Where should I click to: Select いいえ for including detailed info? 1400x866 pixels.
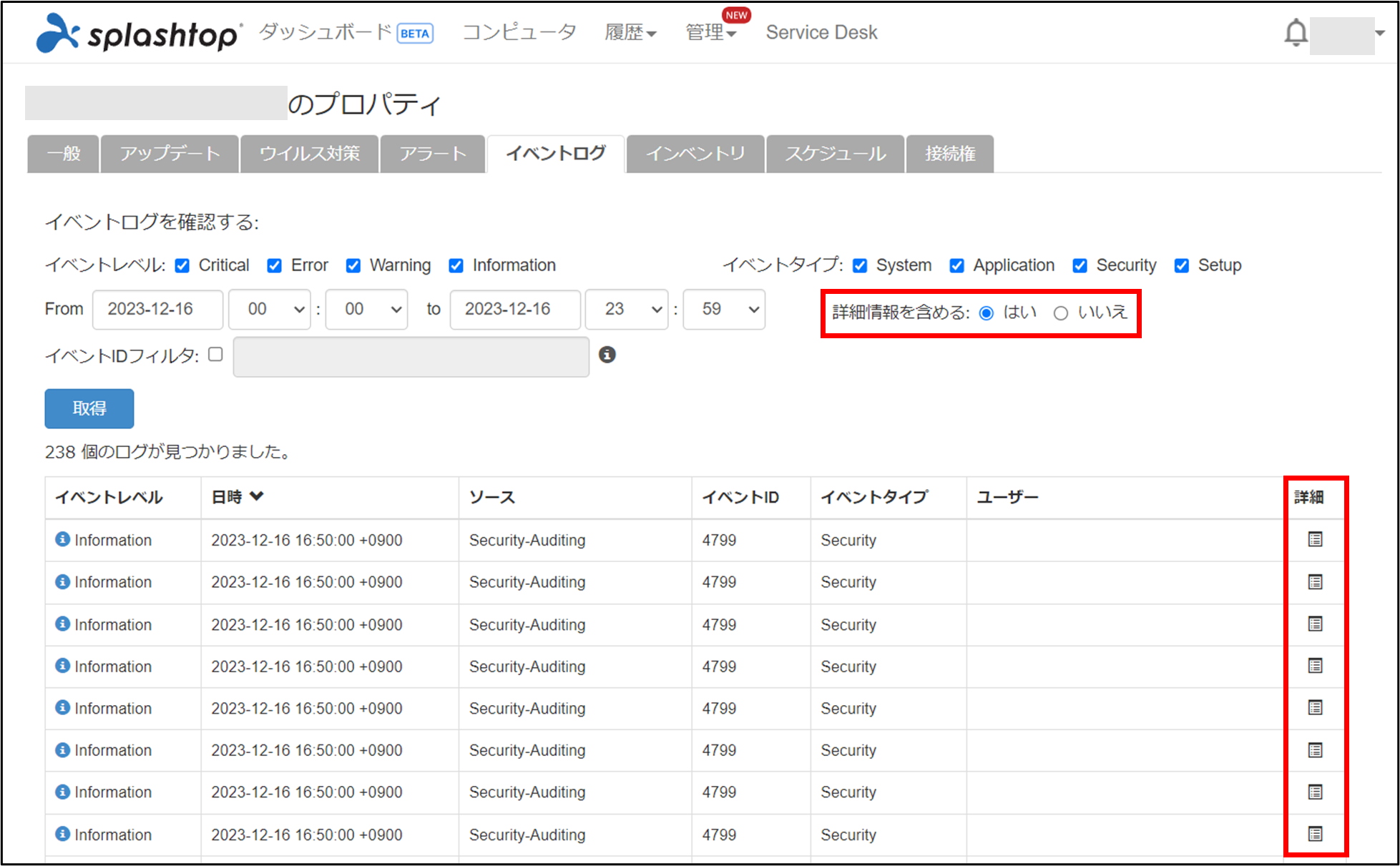coord(1061,313)
